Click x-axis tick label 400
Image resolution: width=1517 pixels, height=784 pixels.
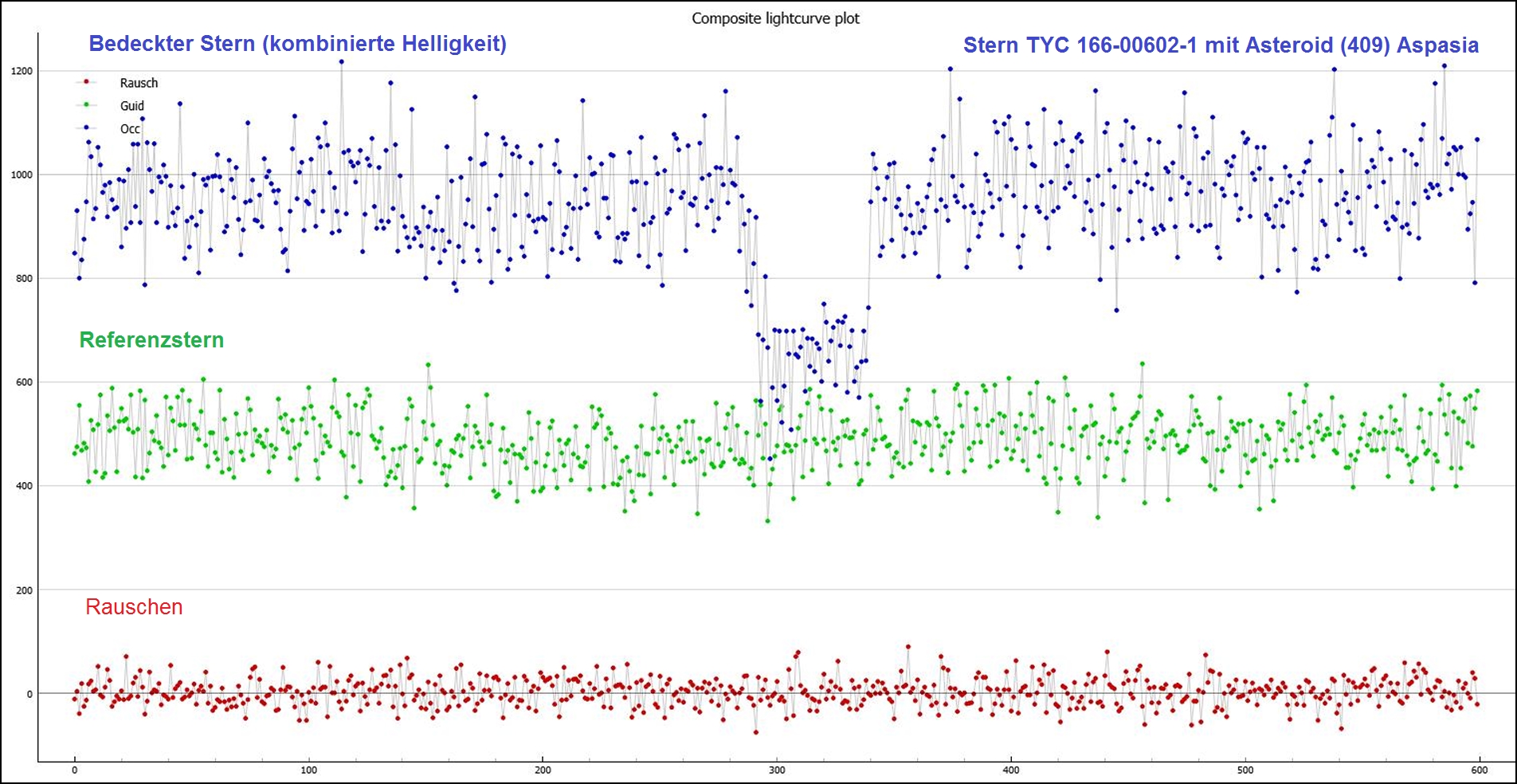click(x=1011, y=770)
